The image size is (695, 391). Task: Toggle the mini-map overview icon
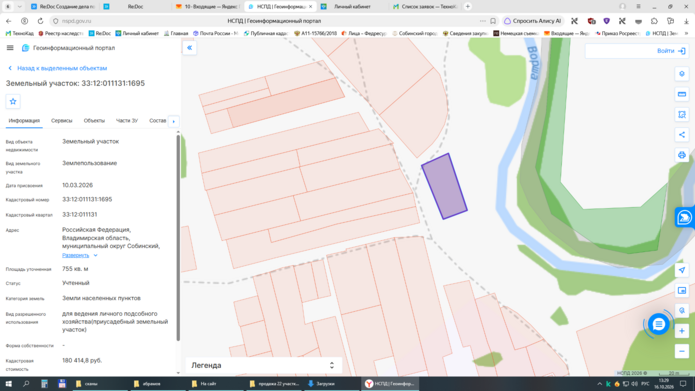tap(682, 290)
